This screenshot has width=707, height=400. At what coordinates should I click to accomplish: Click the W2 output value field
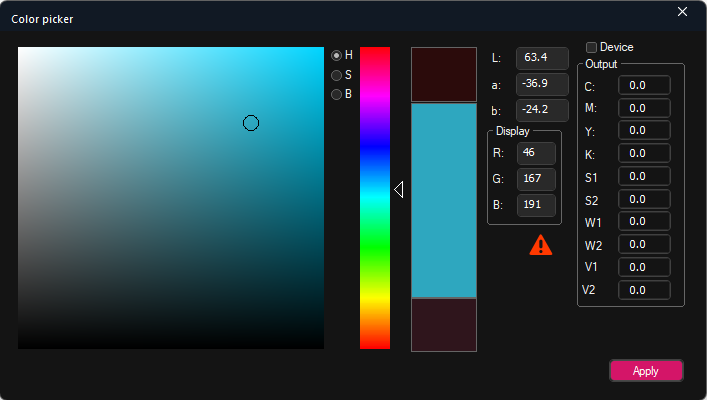coord(644,244)
